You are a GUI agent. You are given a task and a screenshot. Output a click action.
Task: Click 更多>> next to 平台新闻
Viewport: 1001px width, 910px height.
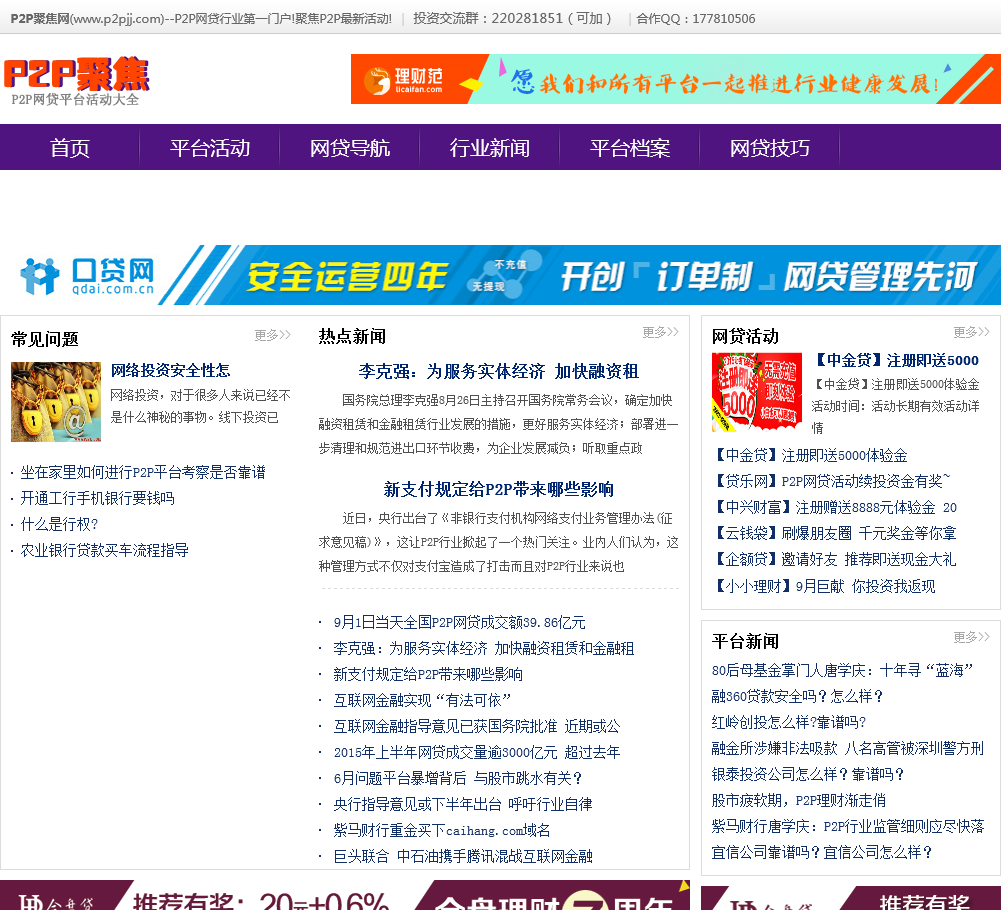point(972,637)
